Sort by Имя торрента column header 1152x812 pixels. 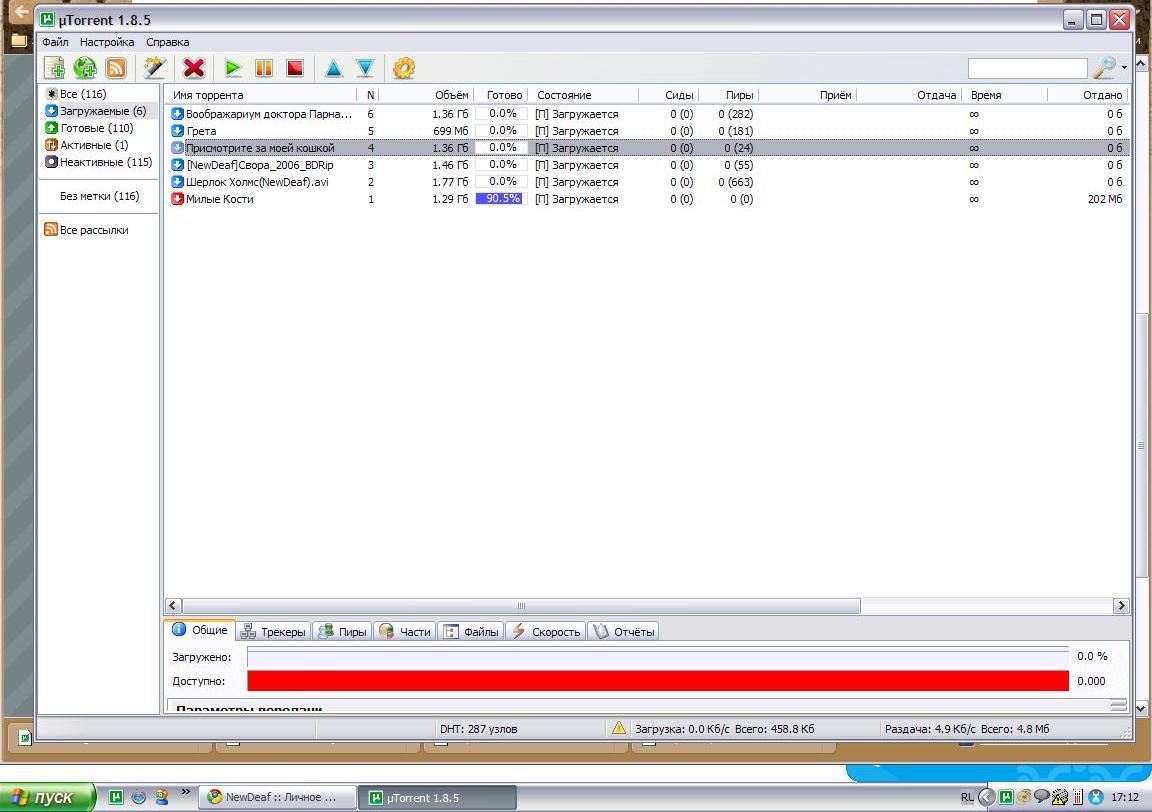tap(261, 95)
